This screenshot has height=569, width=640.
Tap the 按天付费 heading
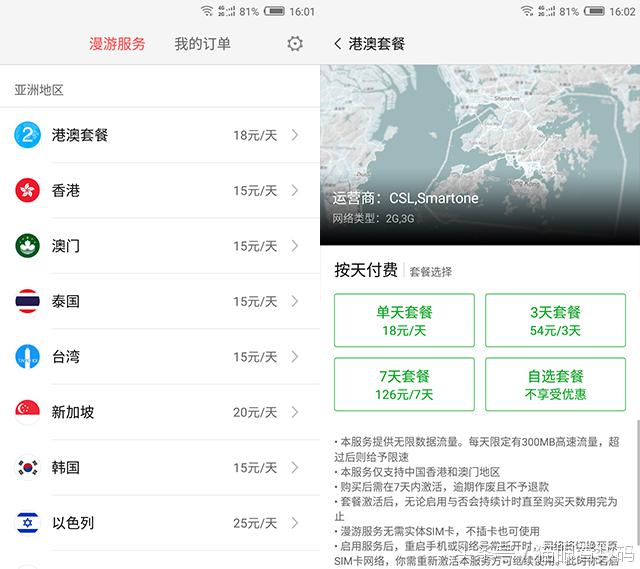click(366, 270)
